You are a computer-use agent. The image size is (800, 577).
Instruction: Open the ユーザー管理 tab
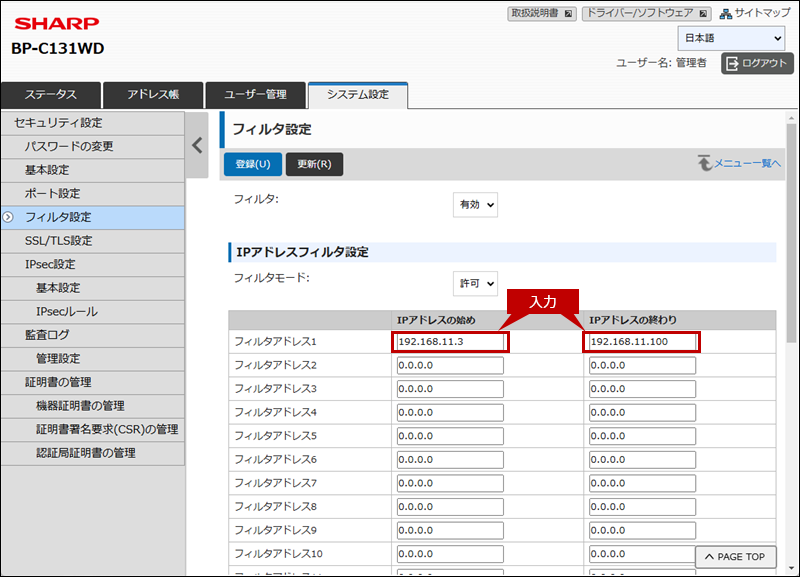coord(255,95)
